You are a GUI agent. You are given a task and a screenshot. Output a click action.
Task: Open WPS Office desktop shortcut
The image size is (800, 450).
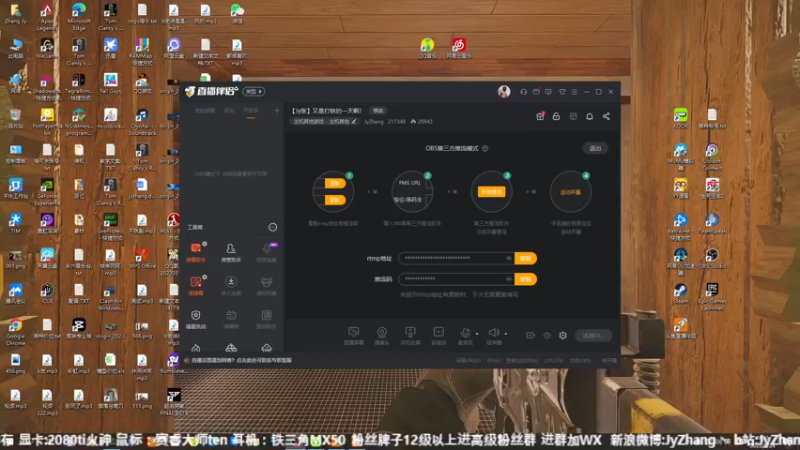[142, 258]
